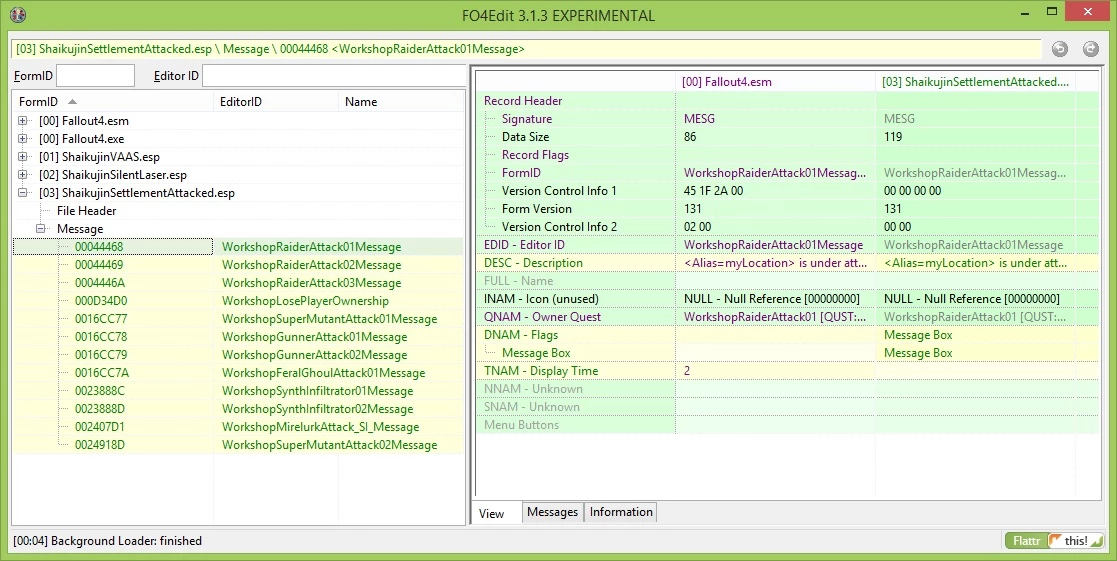Click the Form Version row label

coord(536,209)
